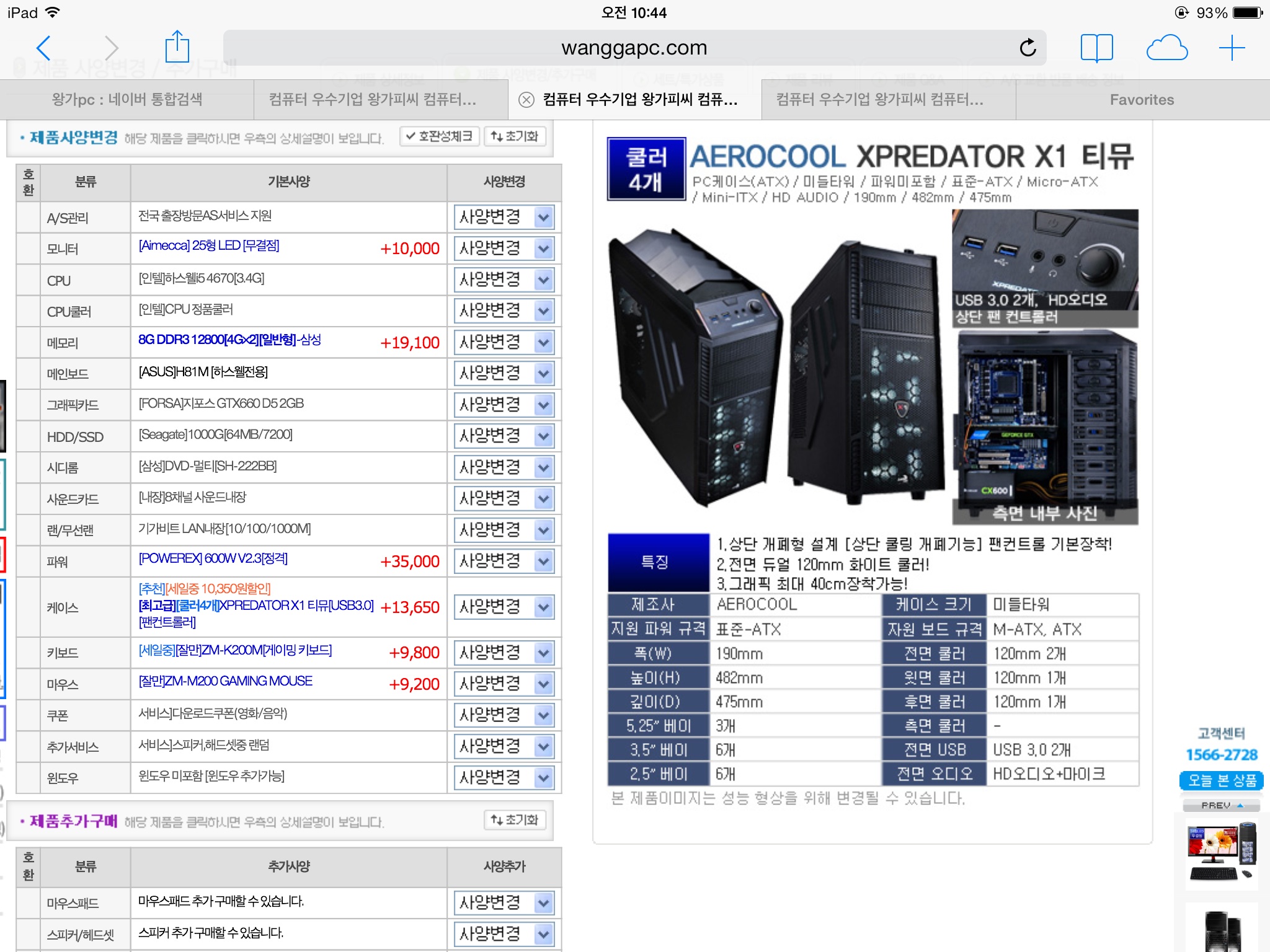1270x952 pixels.
Task: Tap the Safari back arrow
Action: [43, 48]
